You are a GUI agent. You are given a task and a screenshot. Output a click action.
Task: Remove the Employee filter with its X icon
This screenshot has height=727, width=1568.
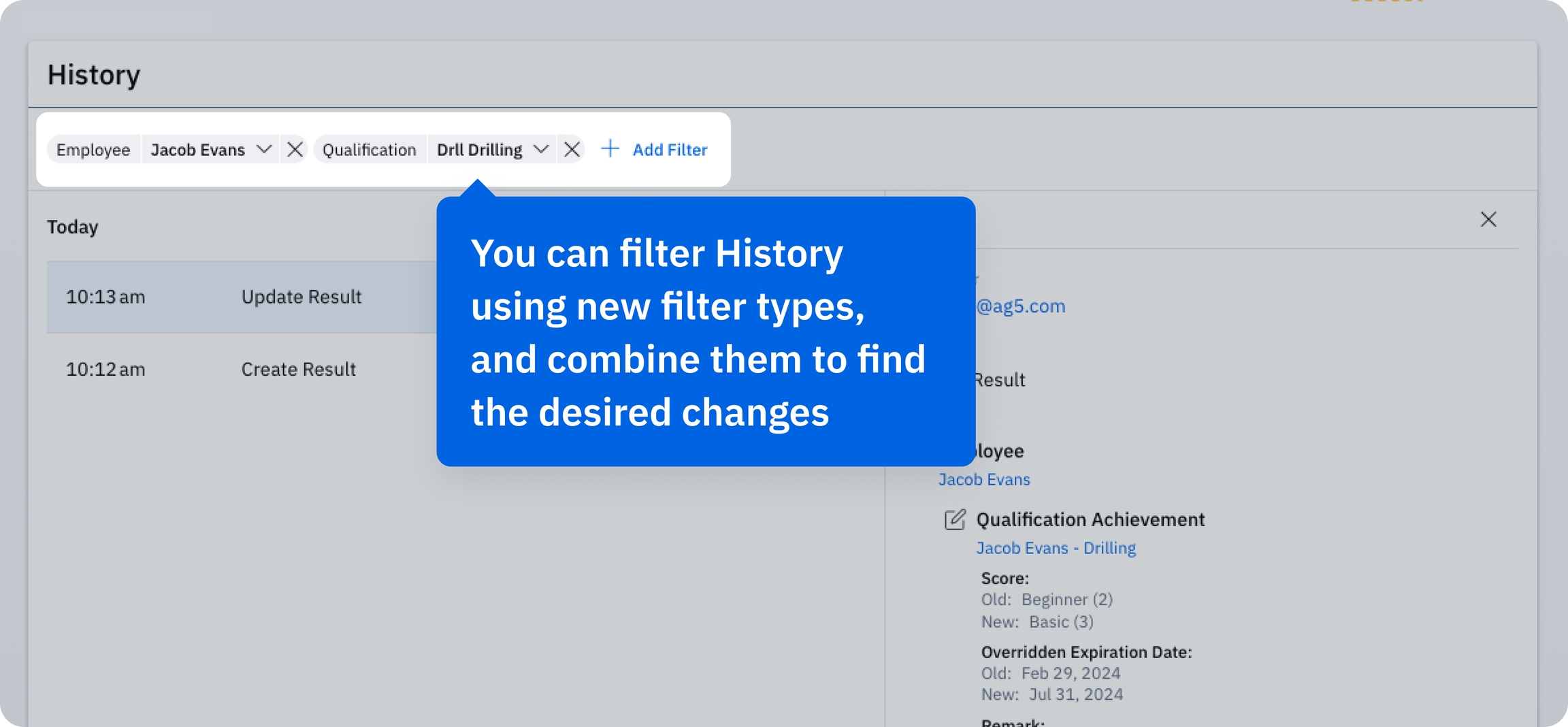295,150
